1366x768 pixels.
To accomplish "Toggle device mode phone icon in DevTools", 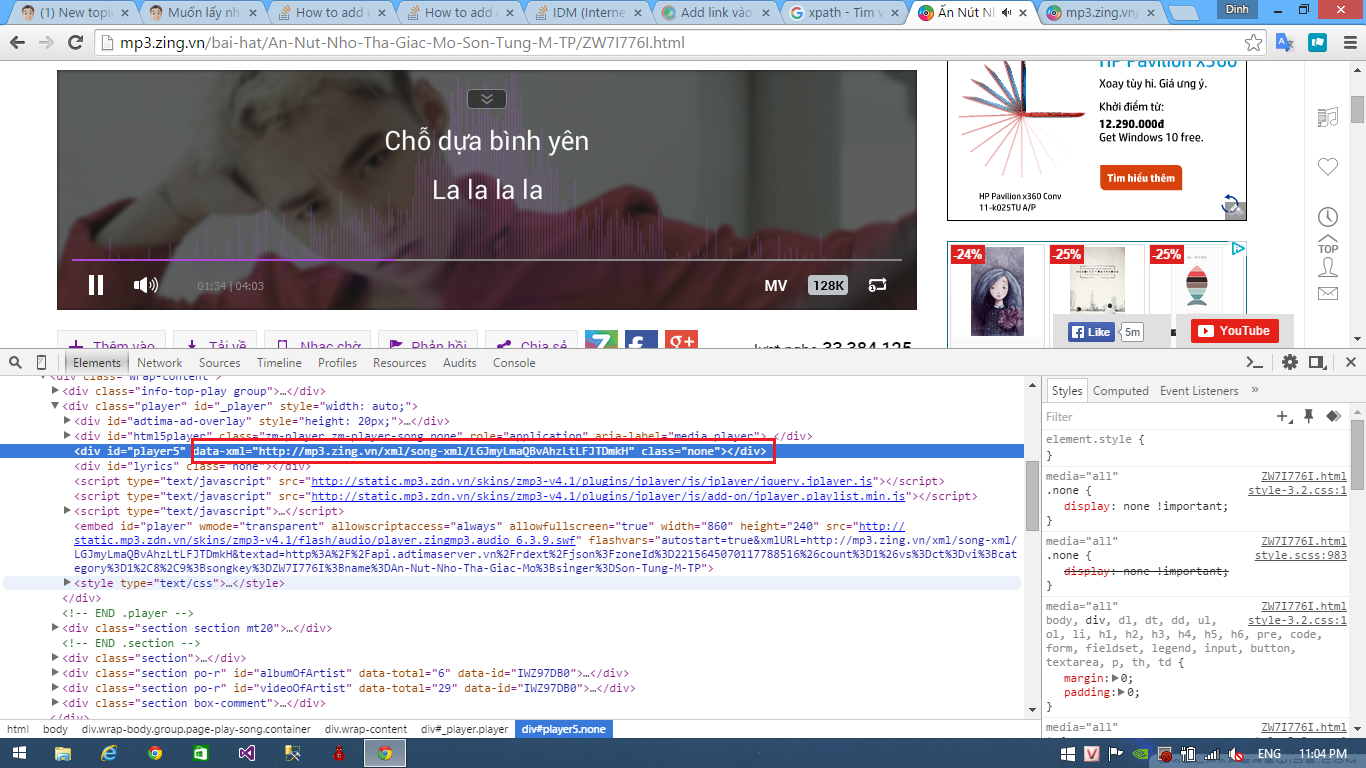I will (x=41, y=362).
